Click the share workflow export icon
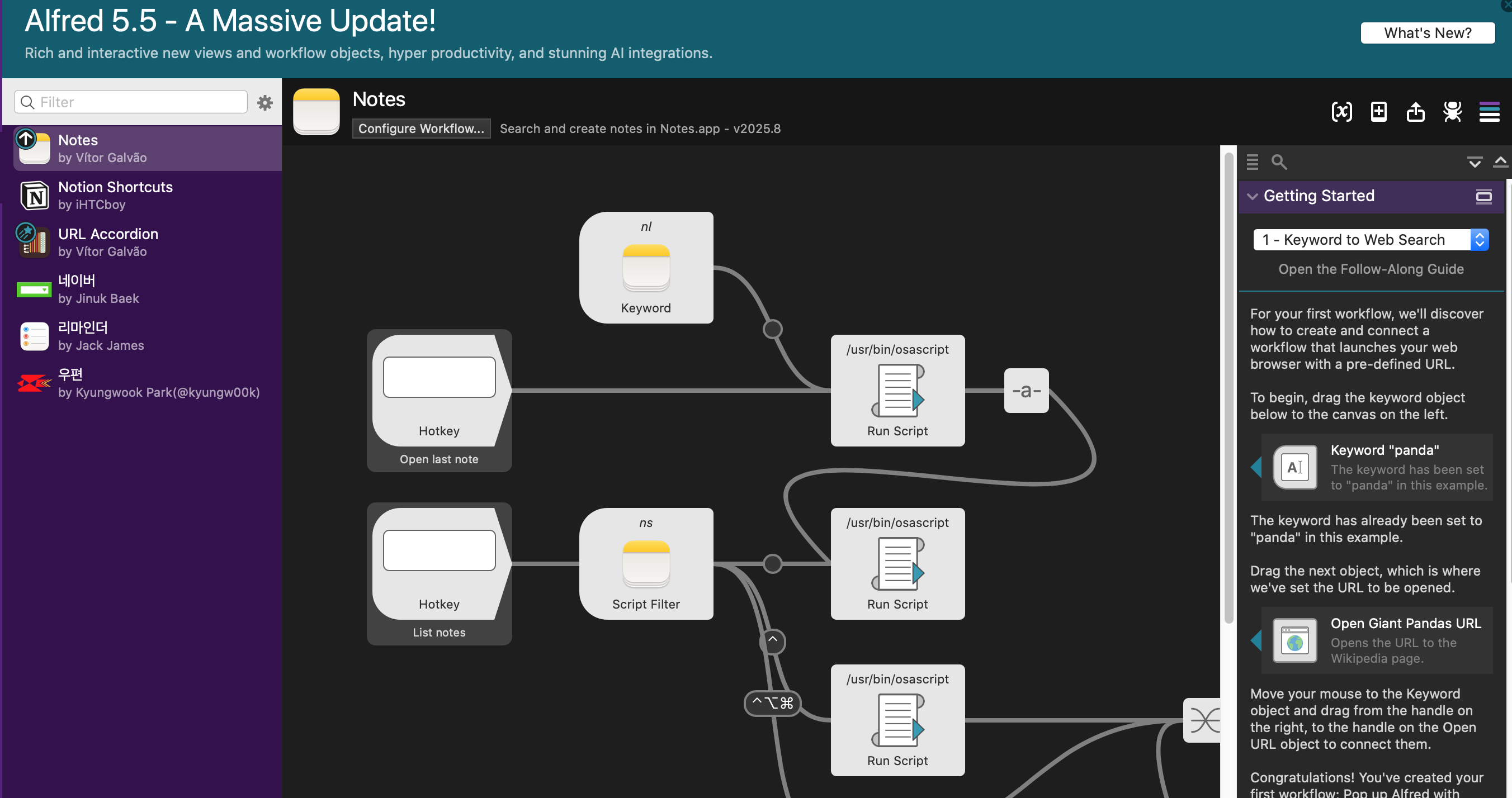1512x798 pixels. point(1415,112)
